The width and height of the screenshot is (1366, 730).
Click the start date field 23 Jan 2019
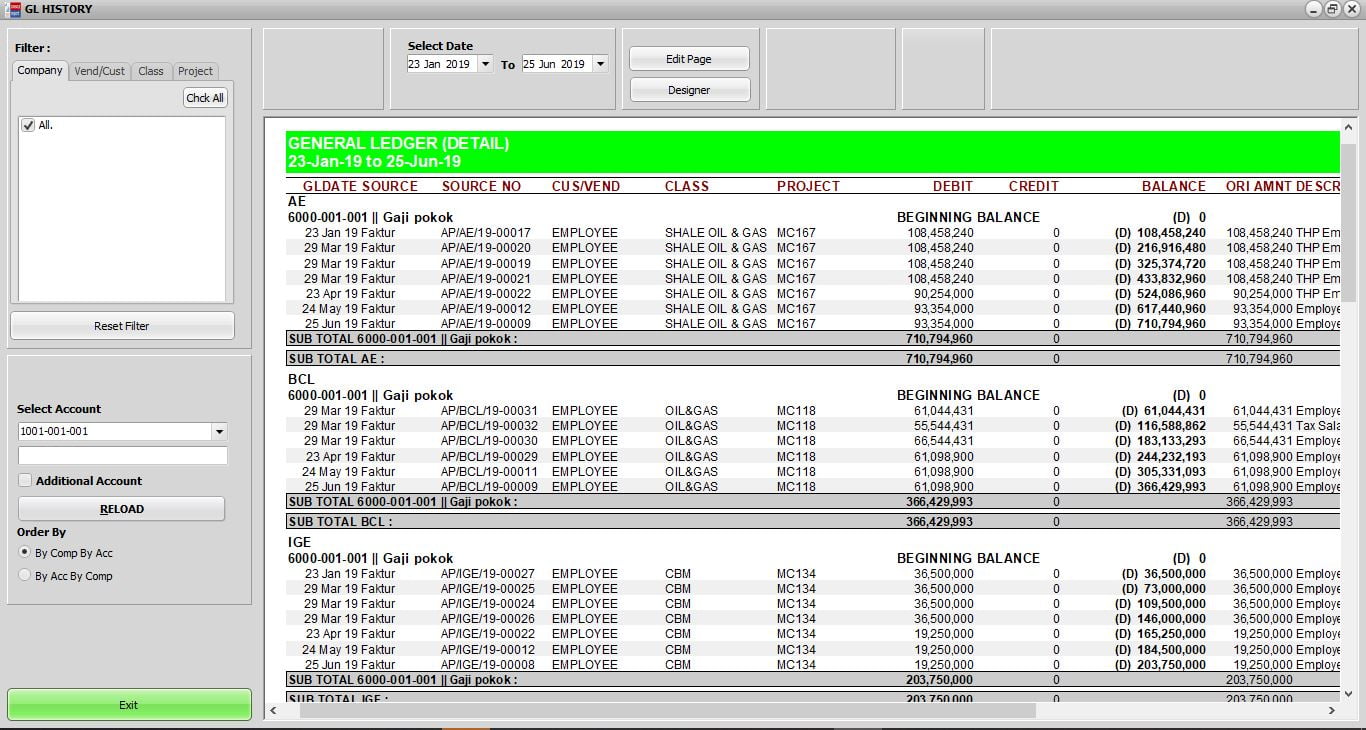[x=441, y=64]
